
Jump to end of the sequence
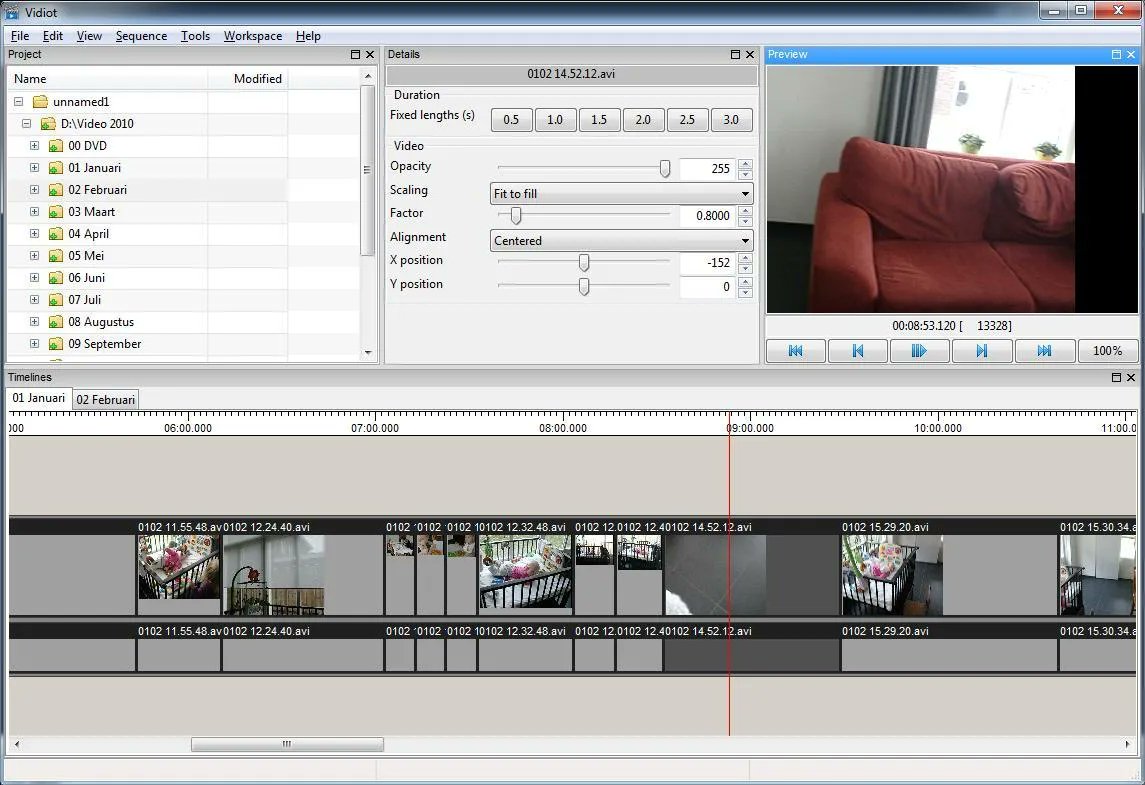(1045, 351)
